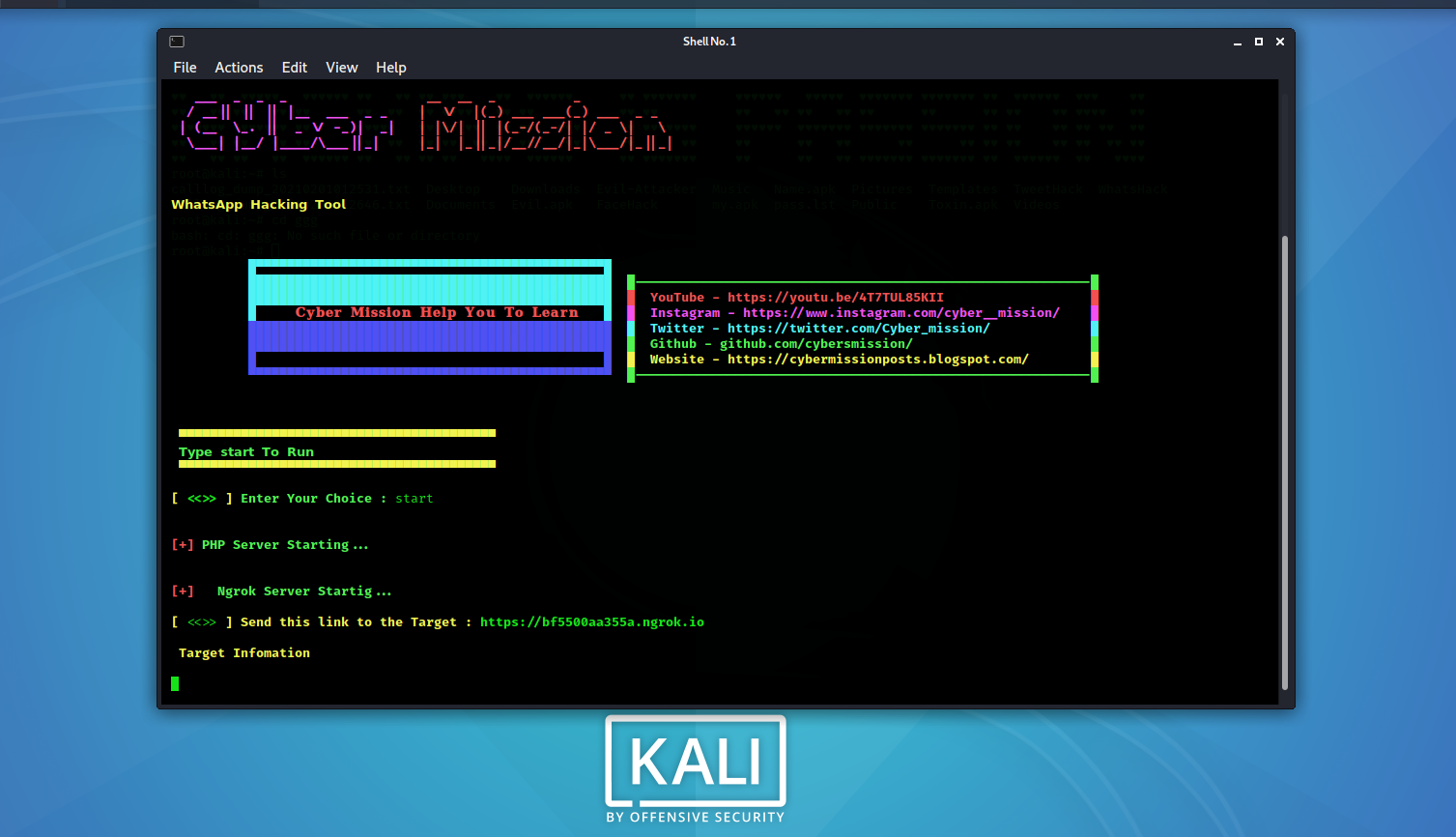
Task: Maximize the Shell No.1 window
Action: (x=1259, y=42)
